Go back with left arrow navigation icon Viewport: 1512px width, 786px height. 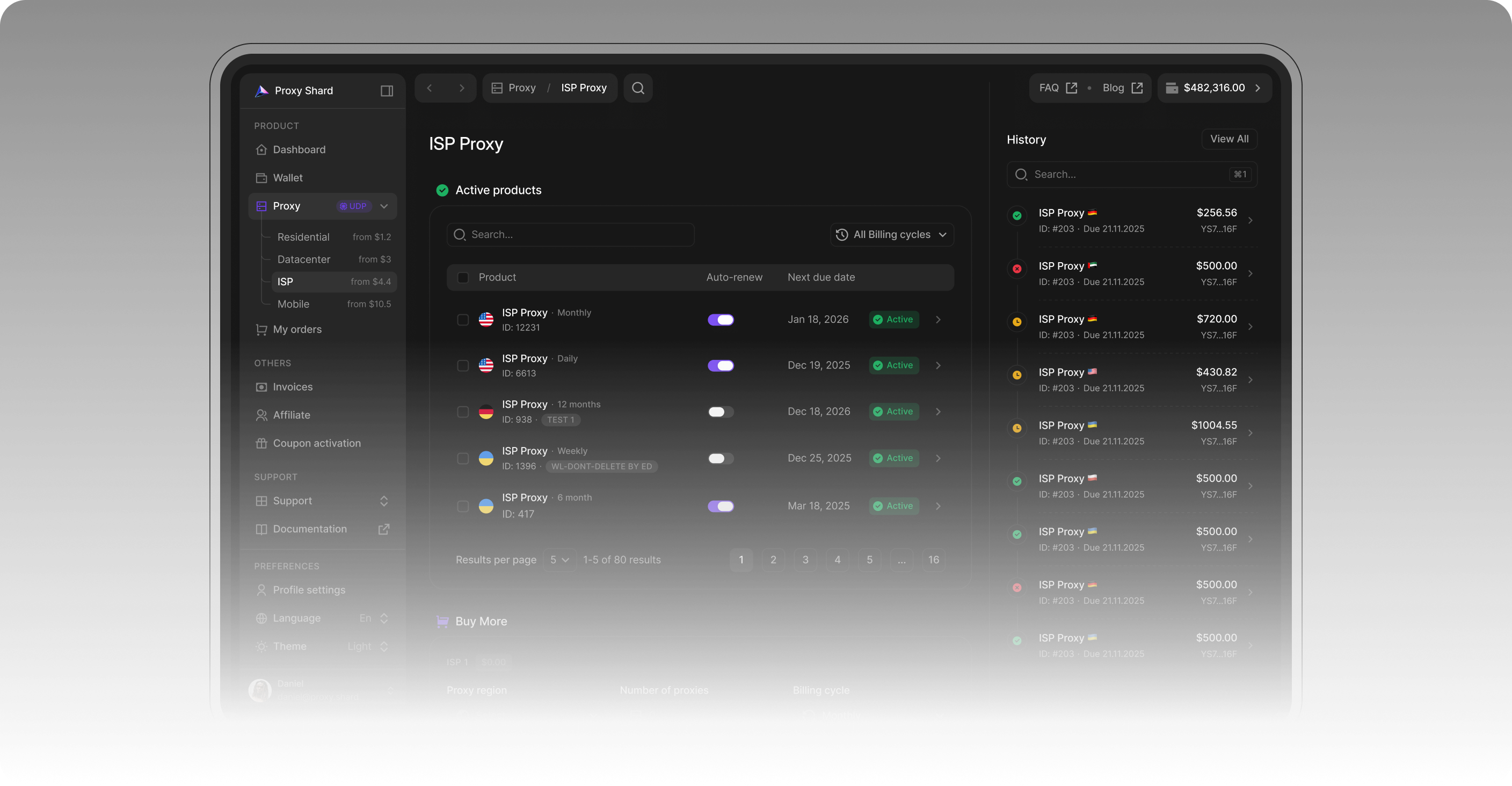[430, 88]
